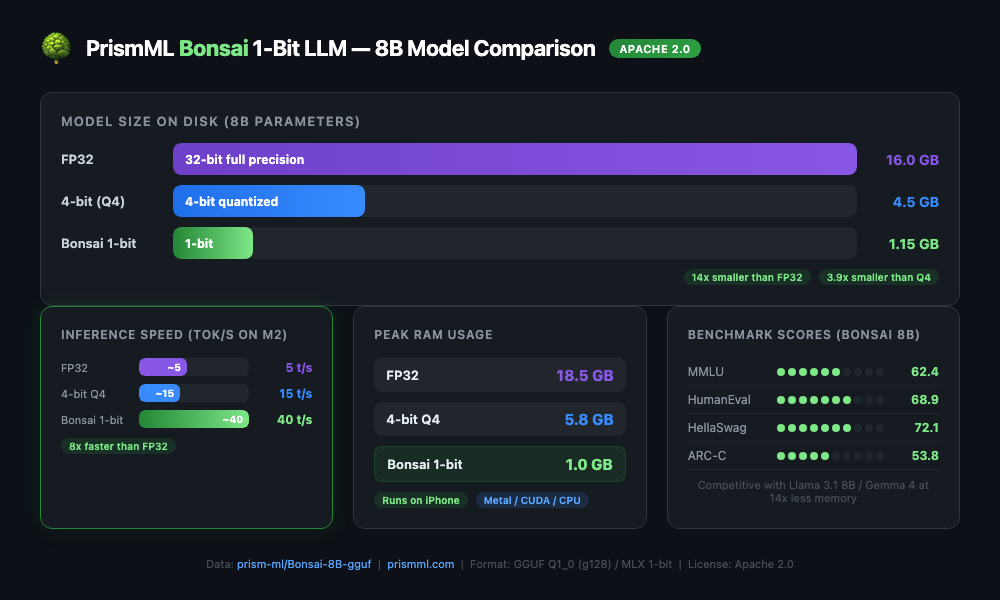This screenshot has width=1000, height=600.
Task: Click the '8x faster than FP32' badge
Action: [x=118, y=446]
